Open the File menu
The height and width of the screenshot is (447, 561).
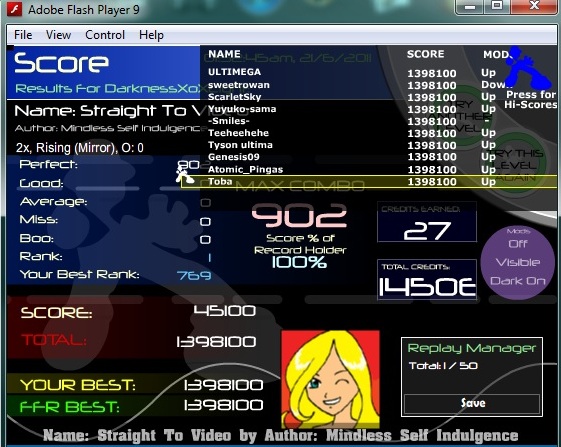(23, 35)
